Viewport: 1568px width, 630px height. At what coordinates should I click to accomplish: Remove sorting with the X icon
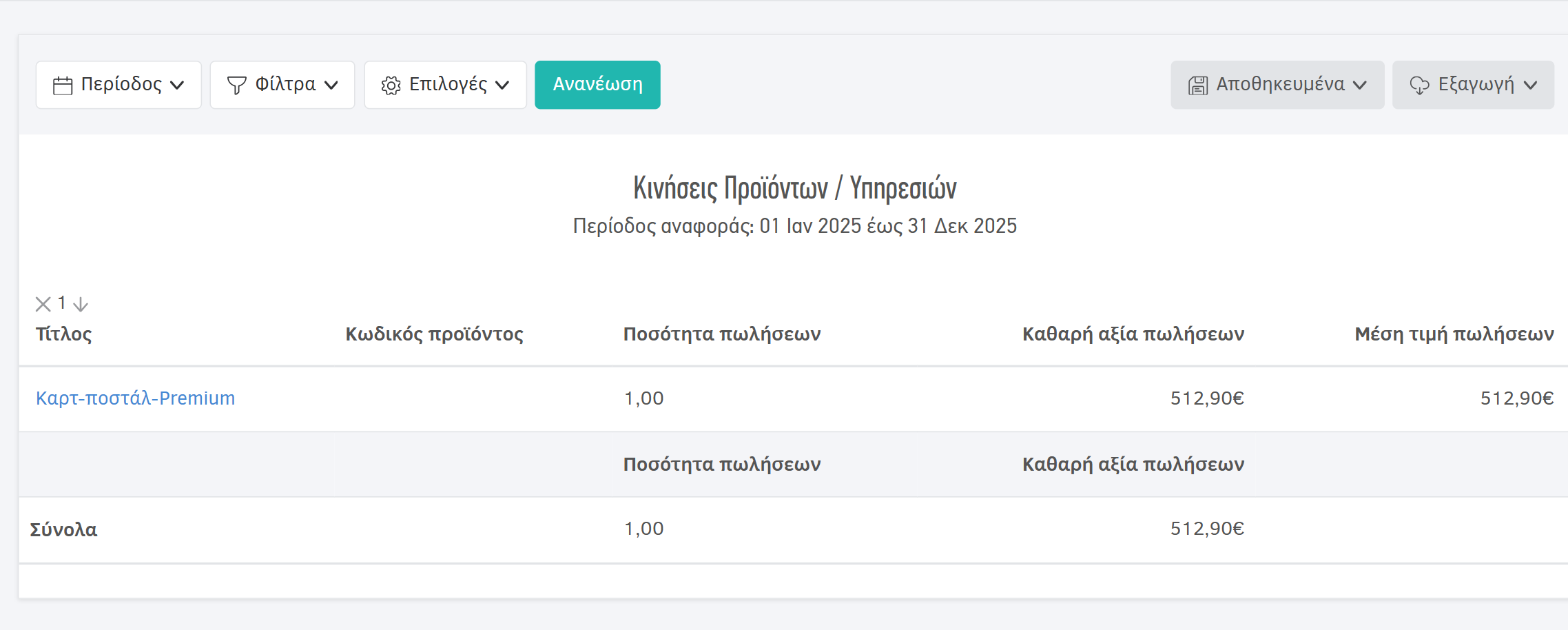click(x=43, y=304)
